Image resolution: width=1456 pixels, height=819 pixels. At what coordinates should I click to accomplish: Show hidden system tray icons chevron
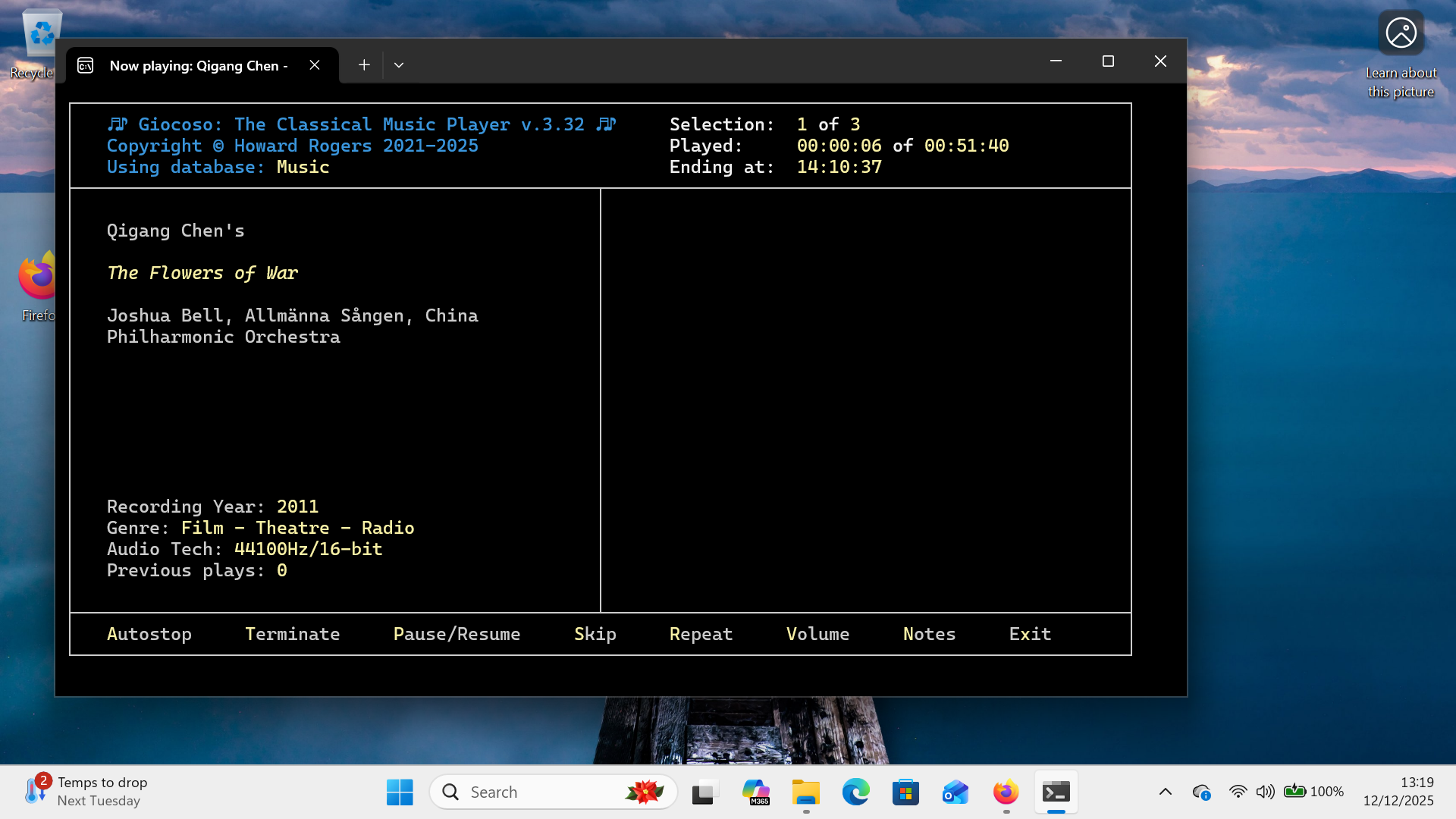coord(1166,792)
